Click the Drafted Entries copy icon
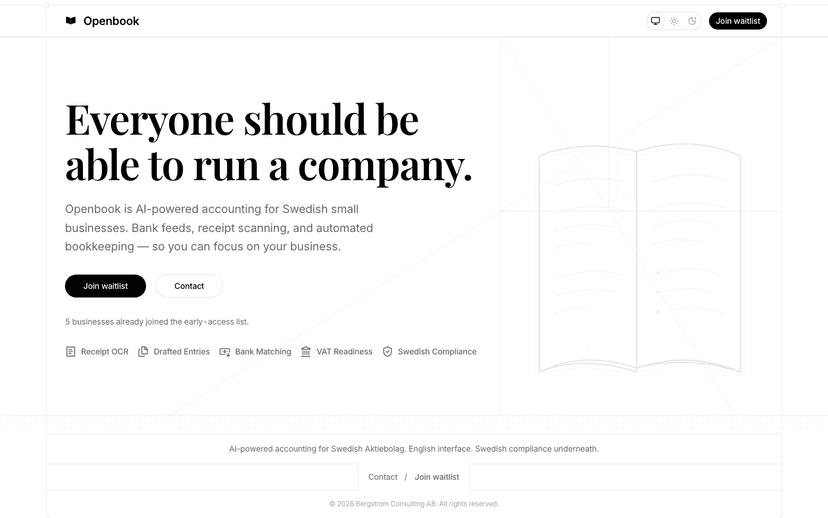828x518 pixels. [143, 352]
